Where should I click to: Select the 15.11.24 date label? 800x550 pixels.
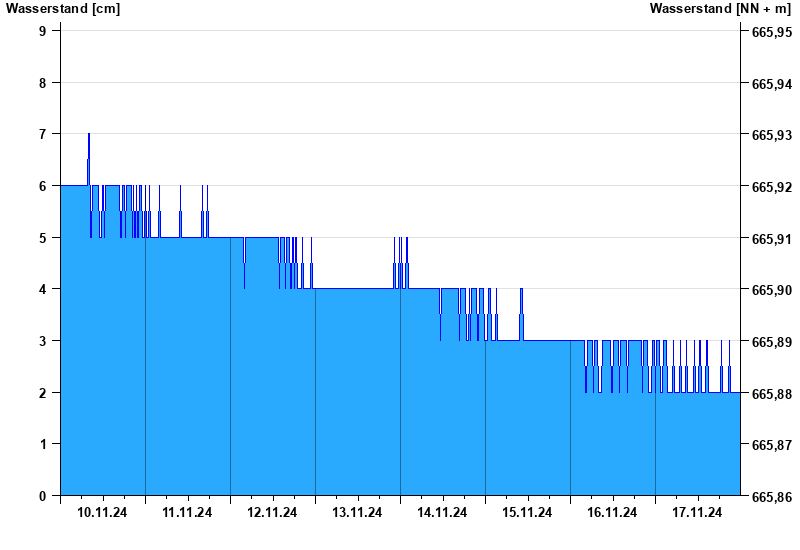click(x=527, y=513)
